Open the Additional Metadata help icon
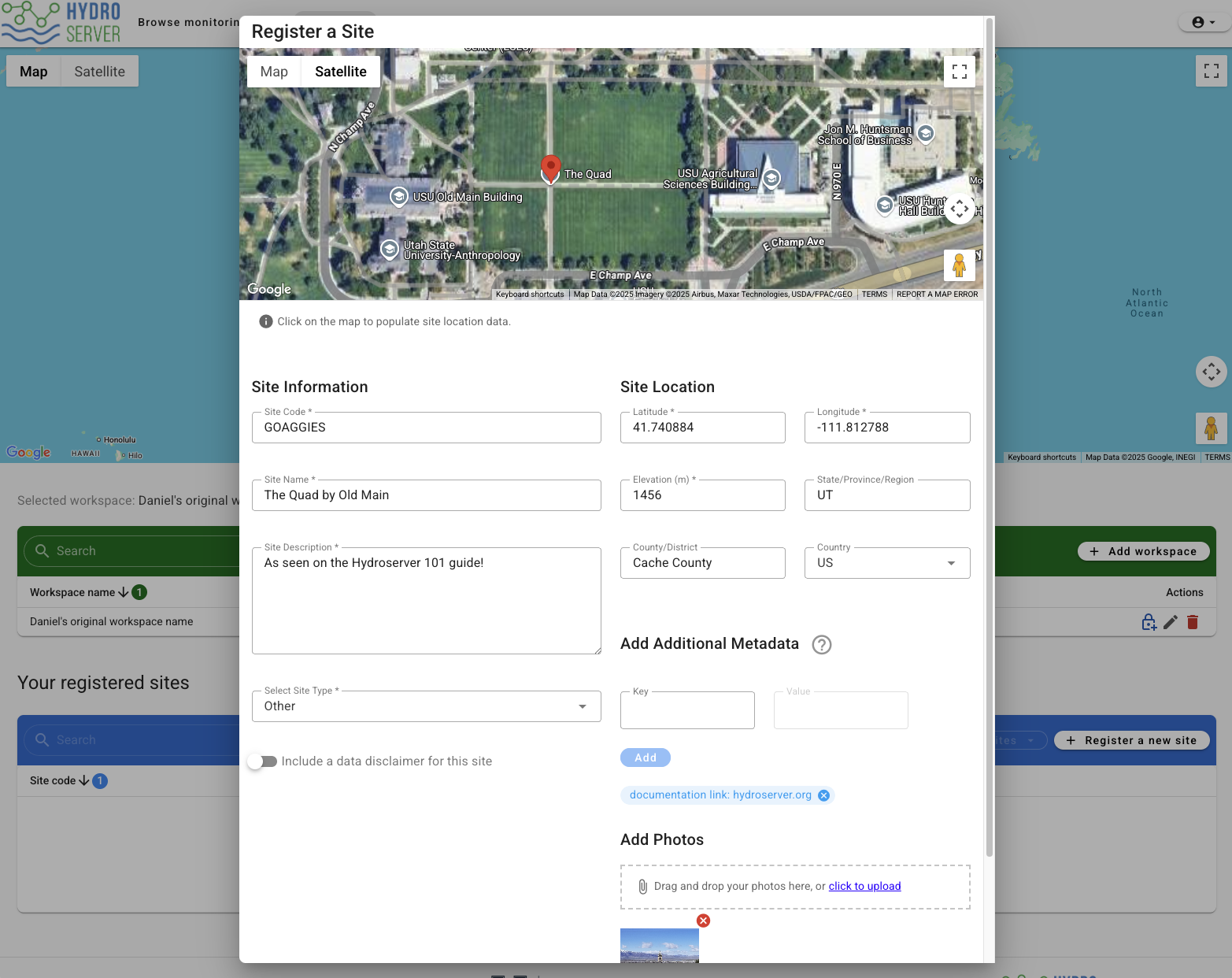The image size is (1232, 978). [x=822, y=645]
